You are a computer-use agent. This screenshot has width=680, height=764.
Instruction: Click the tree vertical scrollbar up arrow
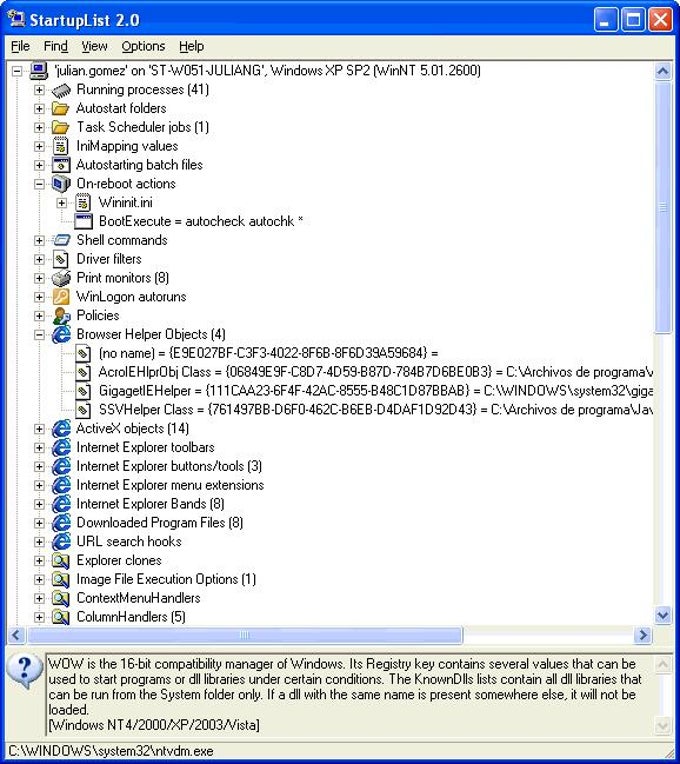[662, 72]
